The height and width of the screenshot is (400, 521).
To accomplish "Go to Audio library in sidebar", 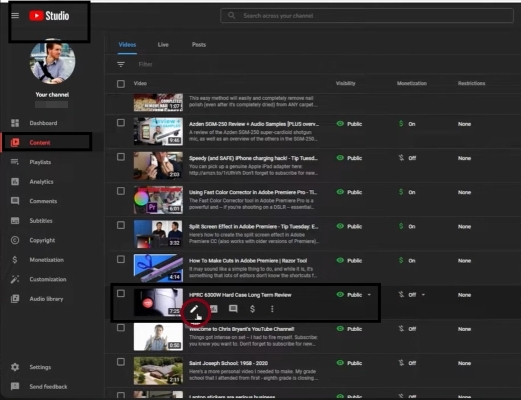I will click(46, 299).
